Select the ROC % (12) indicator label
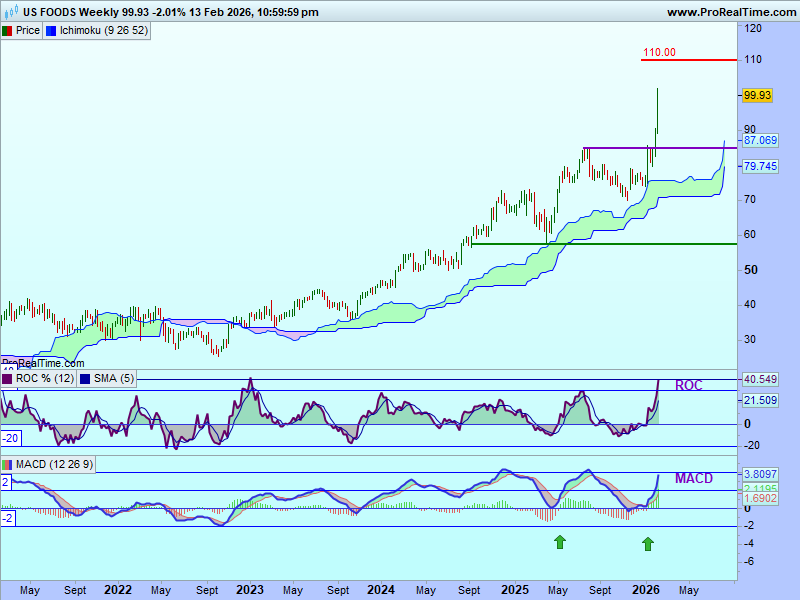 click(43, 379)
